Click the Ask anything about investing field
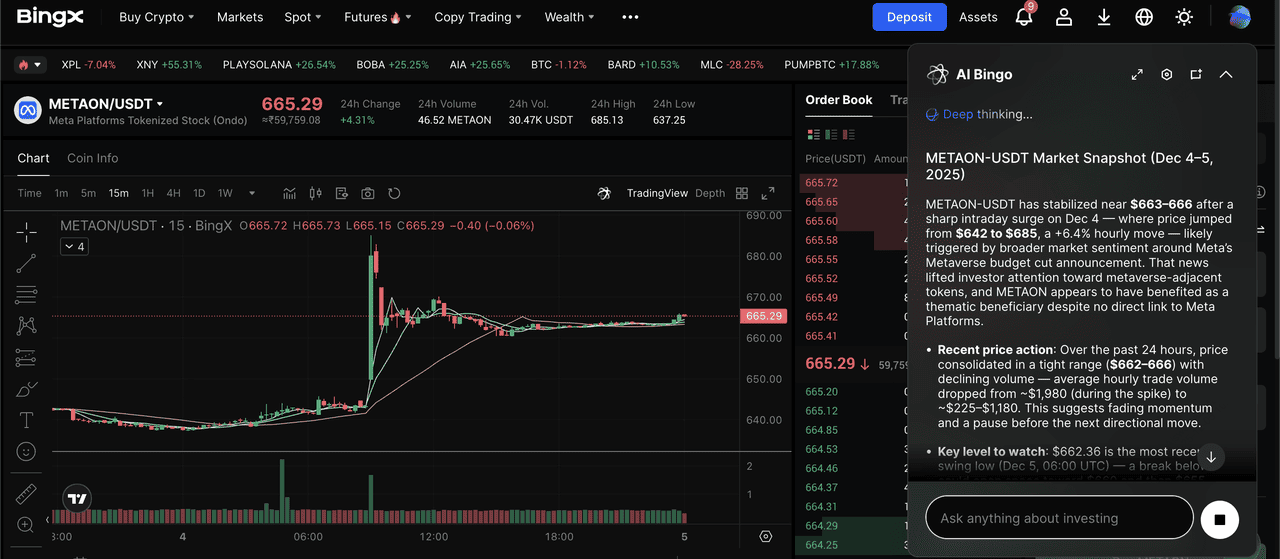The width and height of the screenshot is (1280, 559). click(1058, 518)
